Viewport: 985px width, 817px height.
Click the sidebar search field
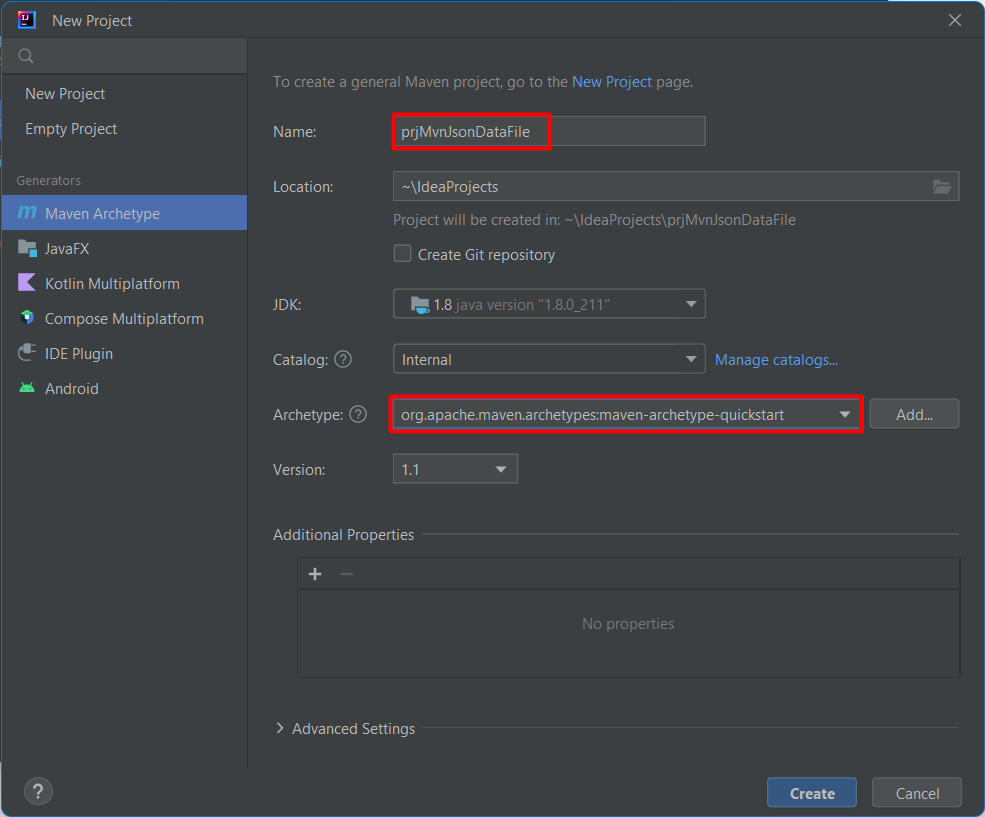click(x=124, y=56)
